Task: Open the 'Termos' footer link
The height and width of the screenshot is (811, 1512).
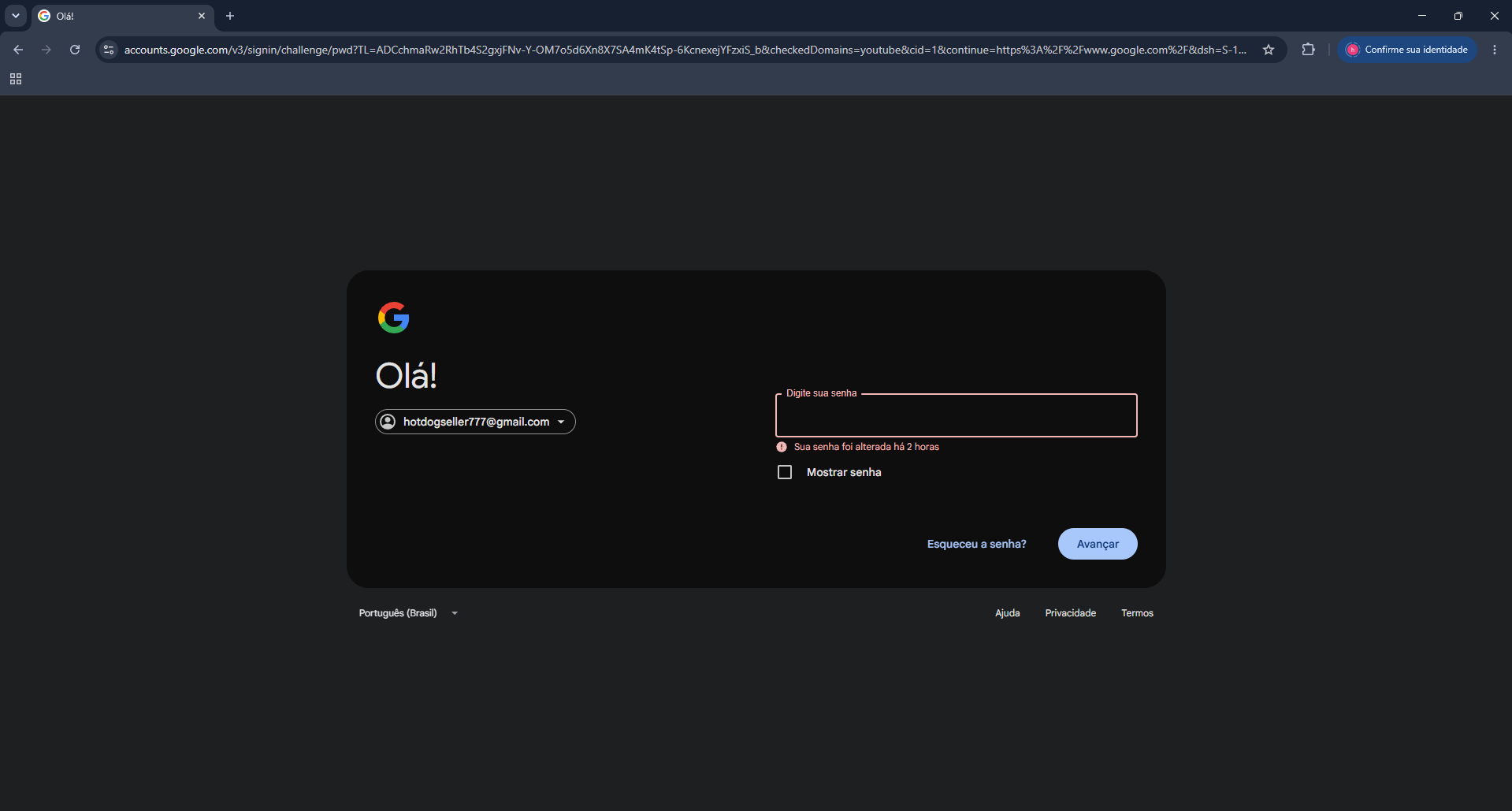Action: (x=1137, y=613)
